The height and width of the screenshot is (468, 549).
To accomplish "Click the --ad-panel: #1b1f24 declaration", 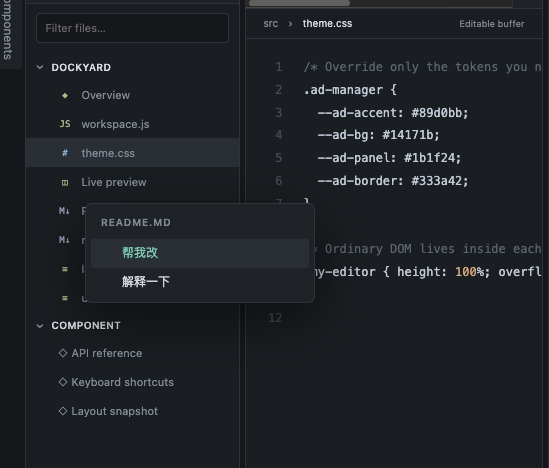I will pyautogui.click(x=389, y=158).
